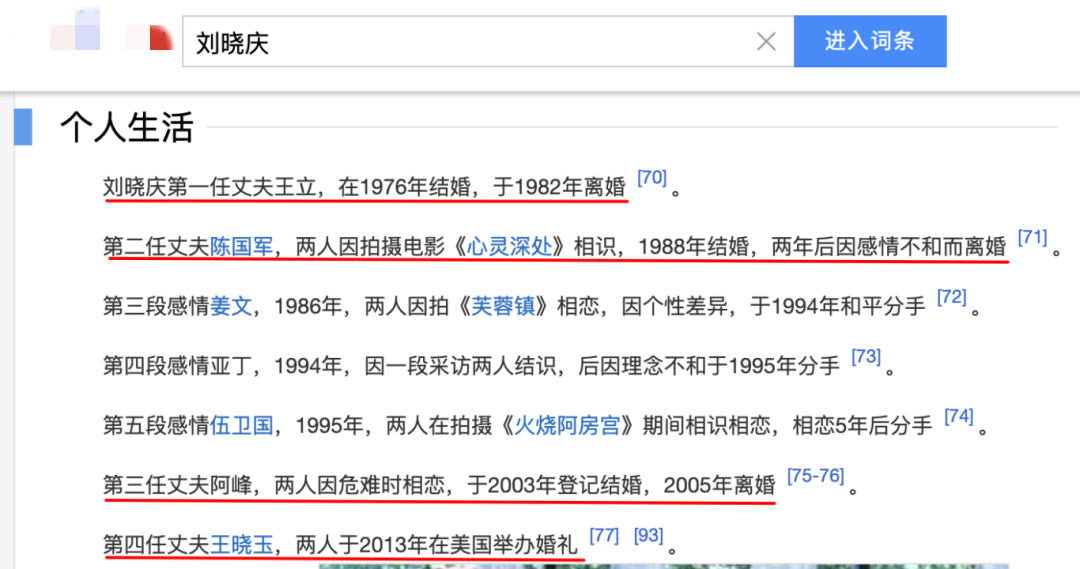Screen dimensions: 1080x569
Task: Open the 火烧阿房宫 link
Action: tap(567, 426)
